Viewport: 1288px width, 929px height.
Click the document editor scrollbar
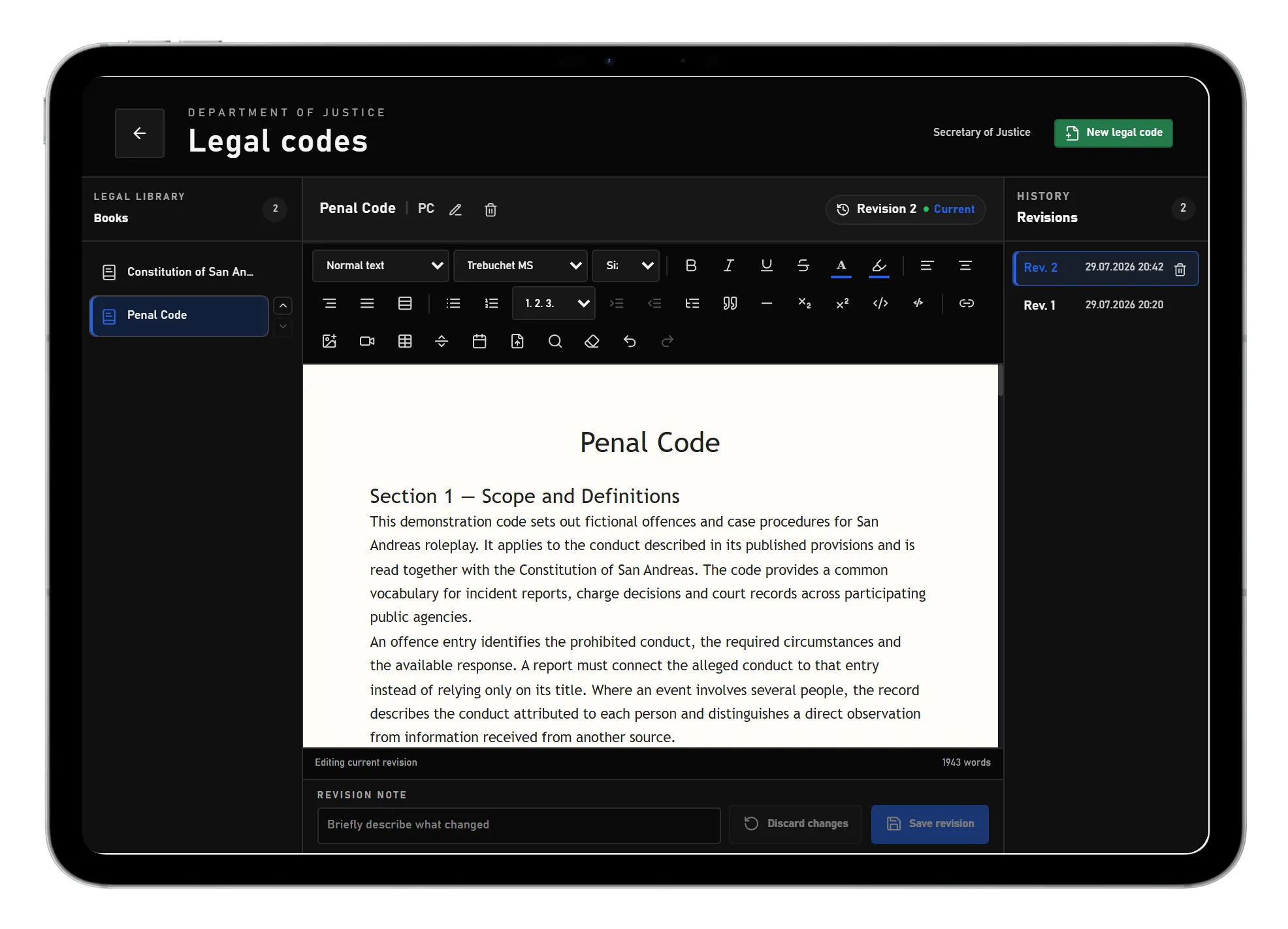coord(1001,380)
